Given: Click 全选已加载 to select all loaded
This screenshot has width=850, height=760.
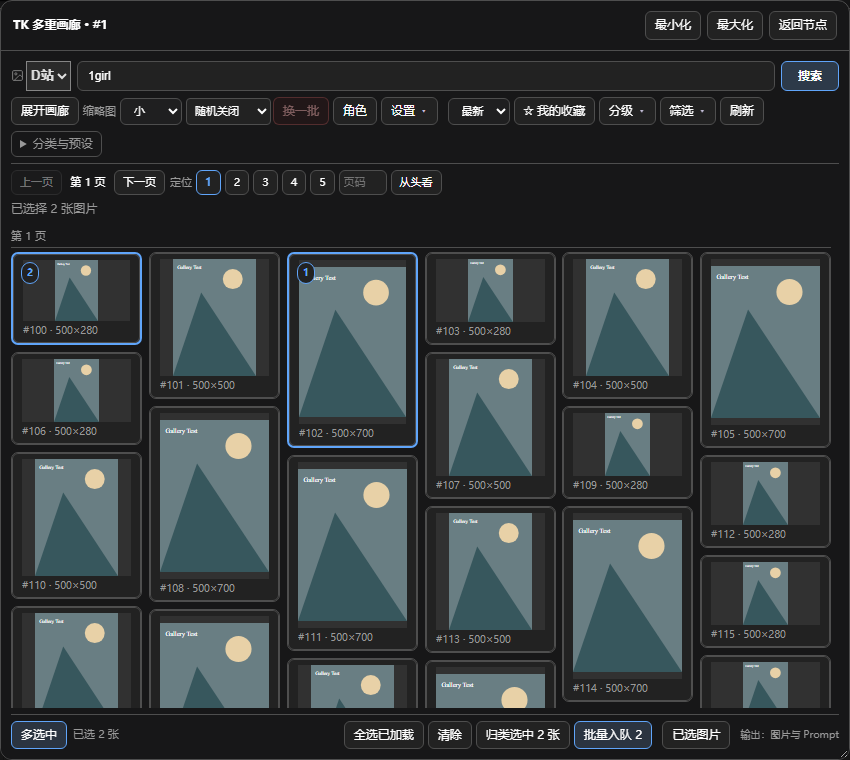Looking at the screenshot, I should click(x=384, y=735).
